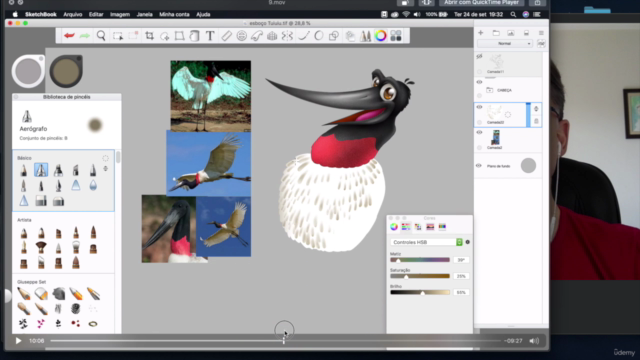Viewport: 640px width, 360px height.
Task: Adjust the Saturação slider
Action: tap(420, 276)
